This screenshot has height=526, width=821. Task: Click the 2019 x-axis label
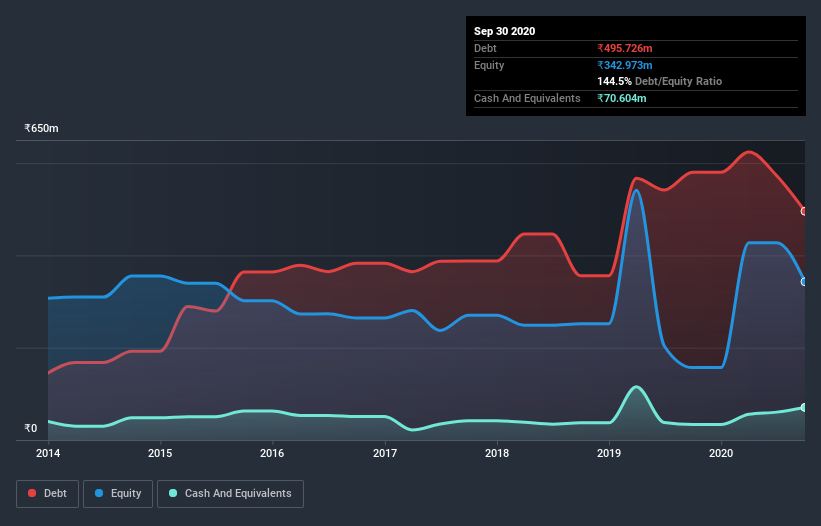tap(609, 453)
